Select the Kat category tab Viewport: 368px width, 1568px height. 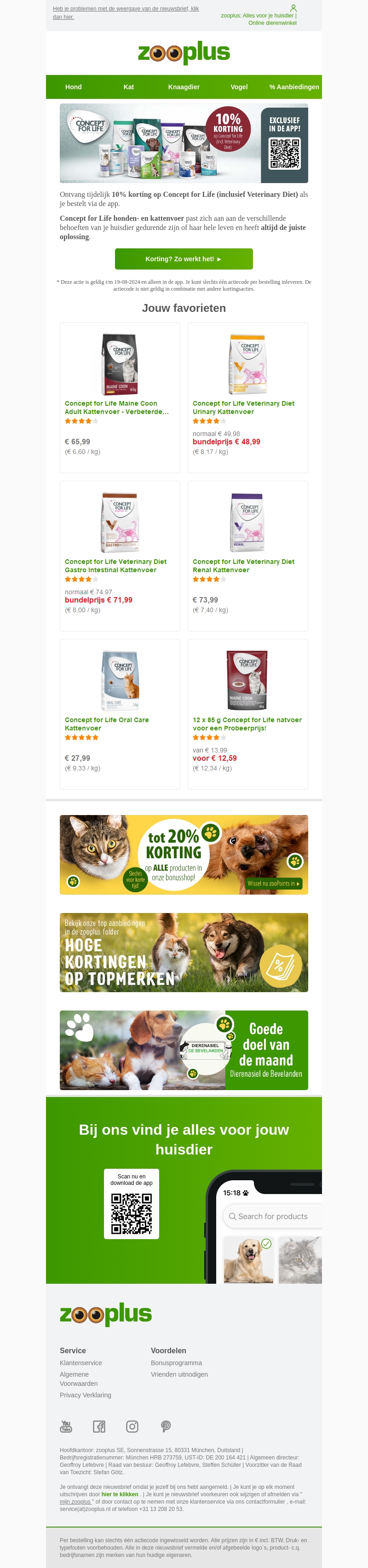[x=129, y=87]
